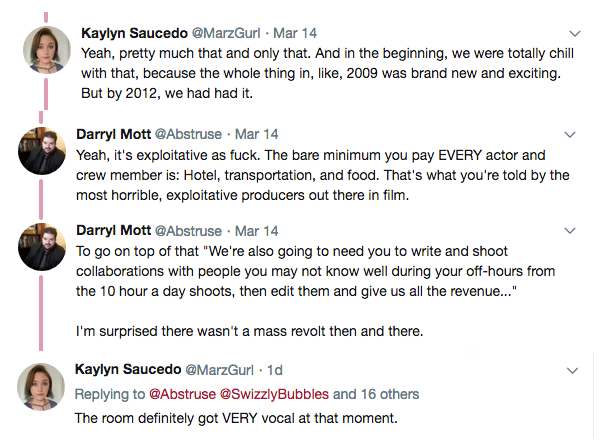This screenshot has width=602, height=441.
Task: Expand the options chevron on the first tweet
Action: 575,33
